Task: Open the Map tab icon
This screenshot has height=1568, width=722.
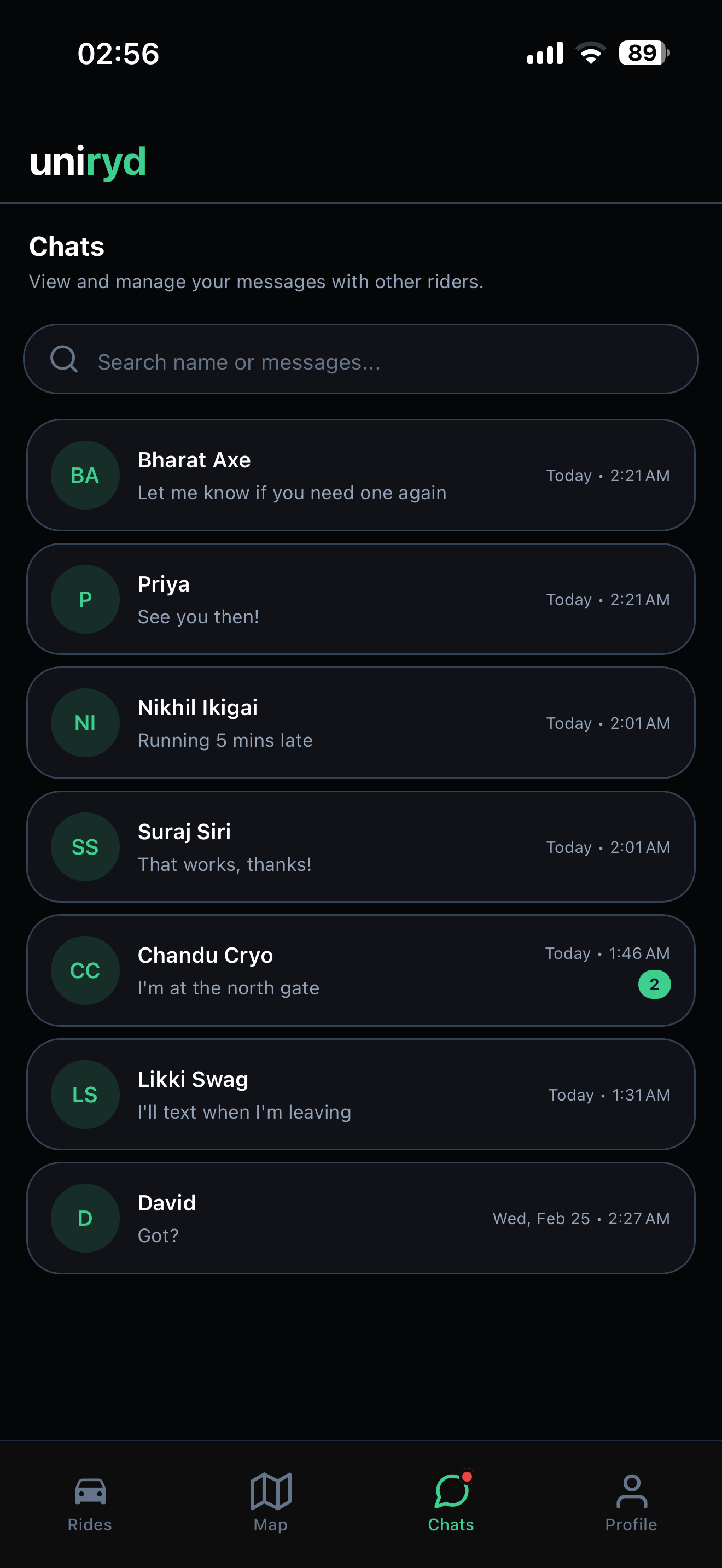Action: (270, 1491)
